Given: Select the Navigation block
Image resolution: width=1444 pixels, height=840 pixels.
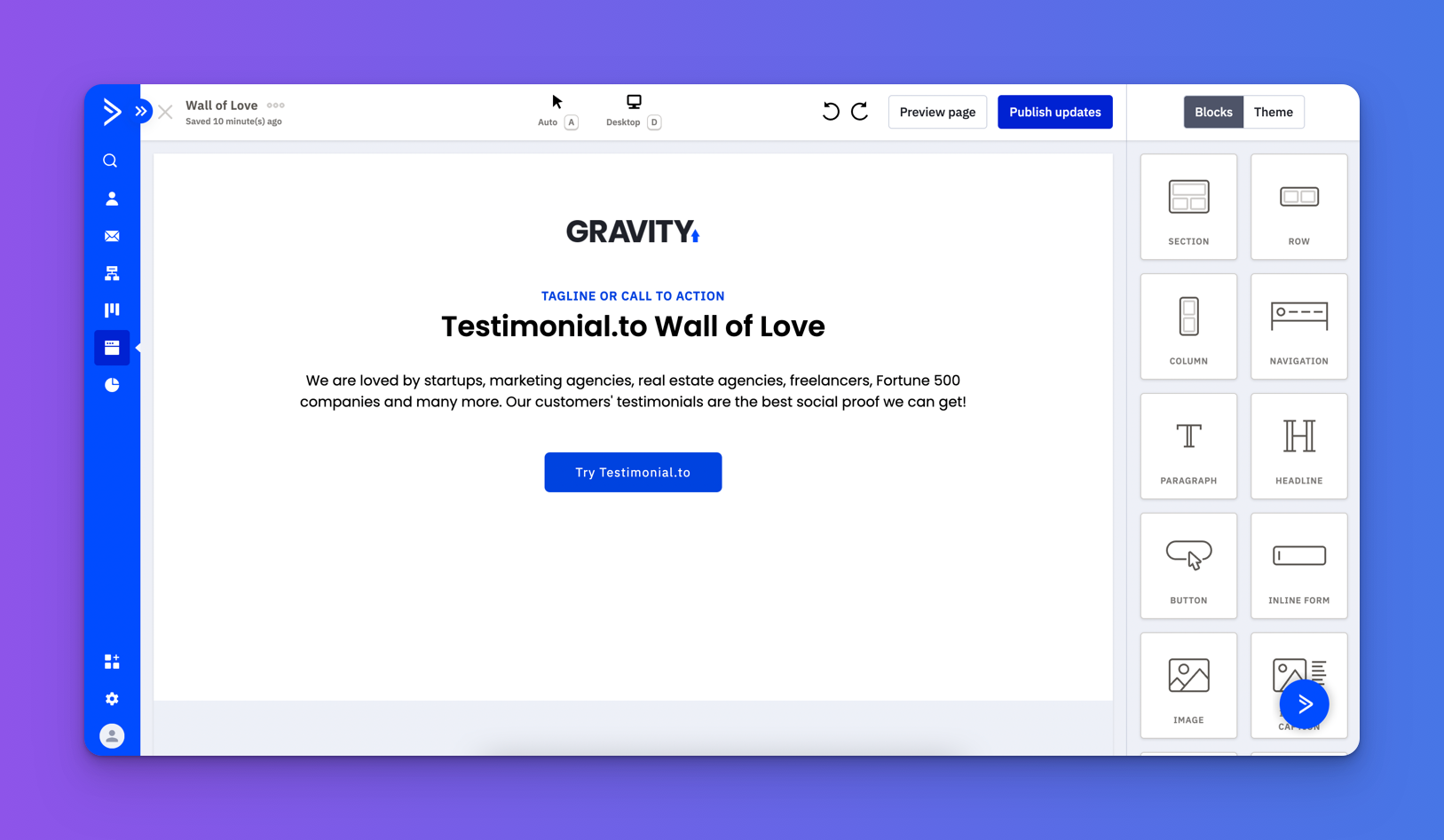Looking at the screenshot, I should [x=1299, y=326].
